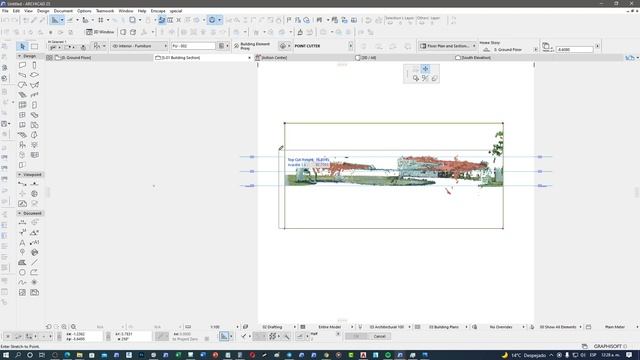Click the zoom in icon in bottom bar
The height and width of the screenshot is (360, 640).
tap(64, 327)
